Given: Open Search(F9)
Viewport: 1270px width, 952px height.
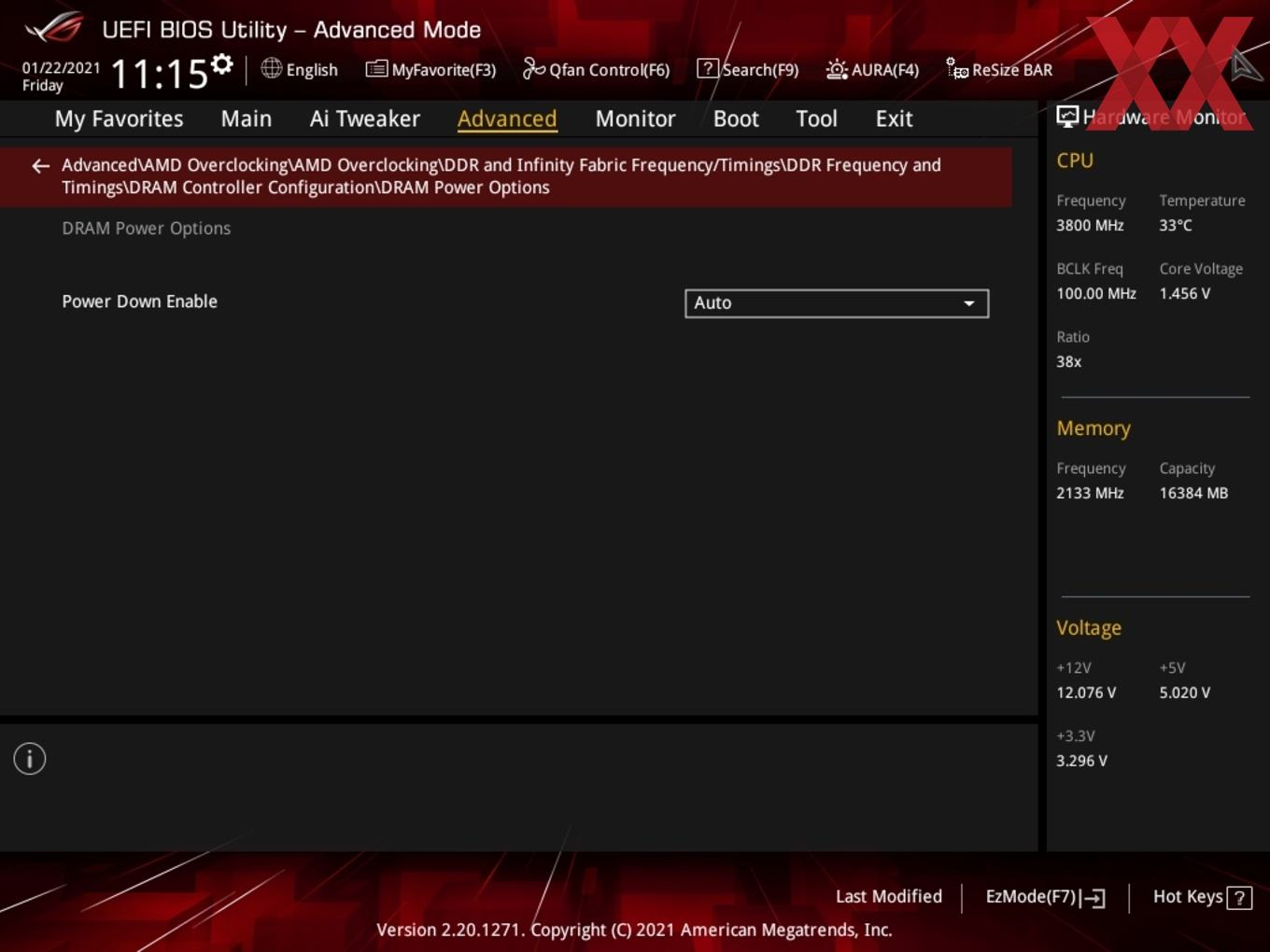Looking at the screenshot, I should click(x=748, y=69).
